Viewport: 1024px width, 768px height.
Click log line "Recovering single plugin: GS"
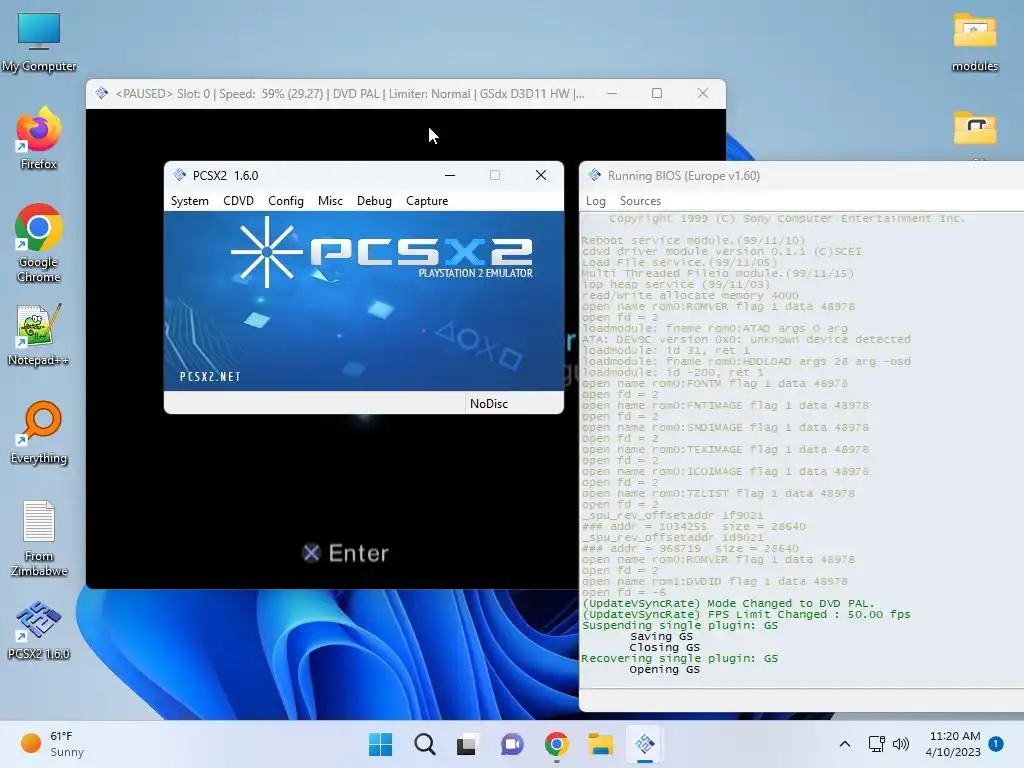[680, 658]
